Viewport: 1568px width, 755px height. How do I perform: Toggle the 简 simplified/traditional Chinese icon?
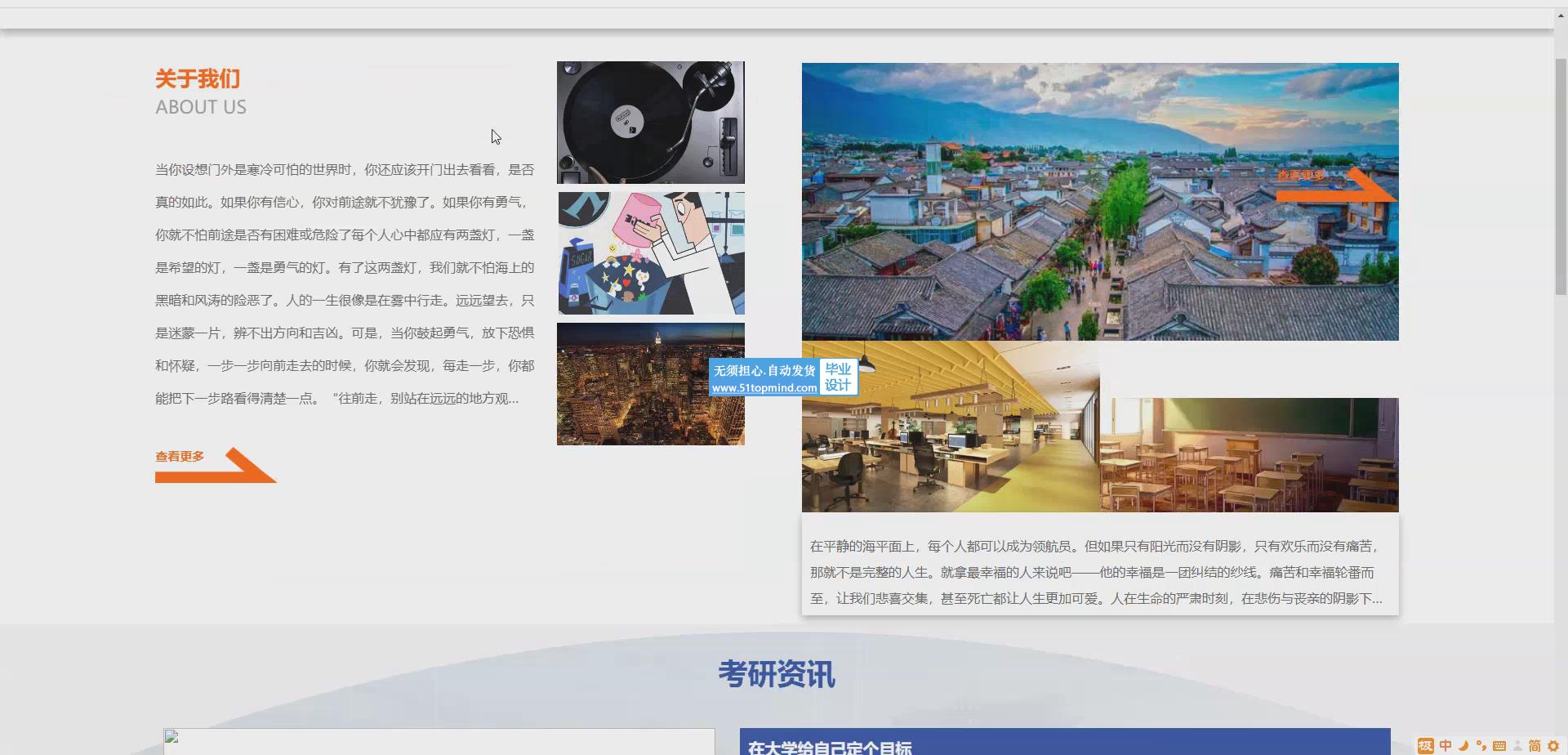click(x=1535, y=745)
